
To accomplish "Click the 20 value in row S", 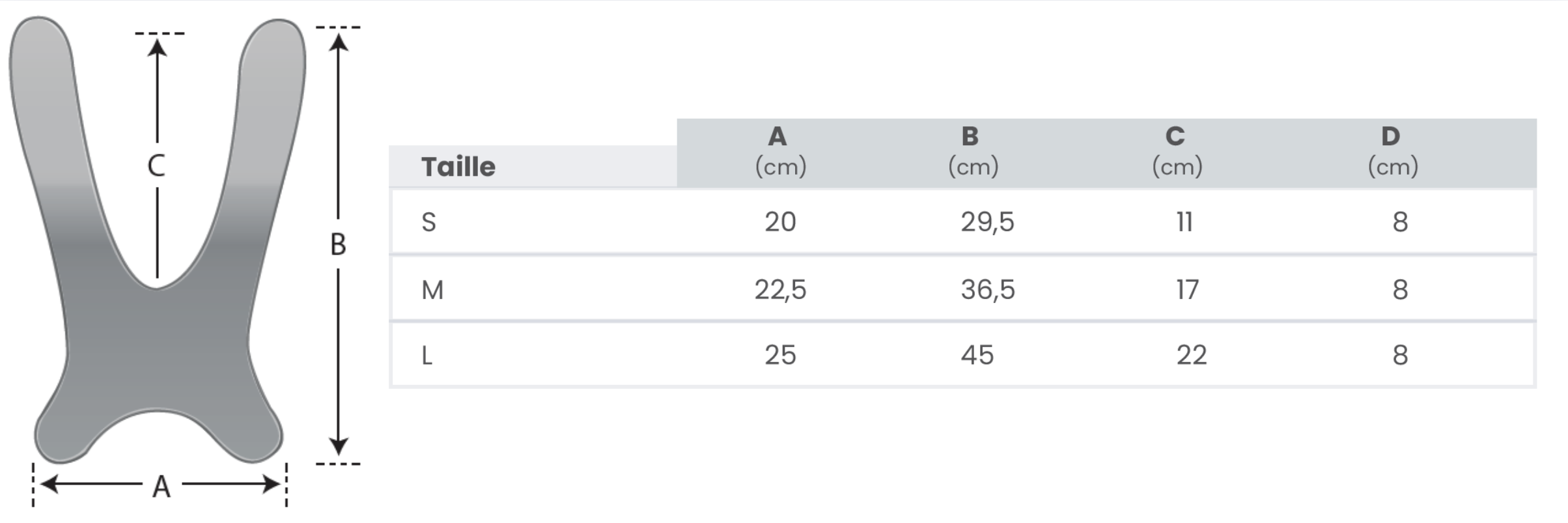I will pyautogui.click(x=780, y=222).
